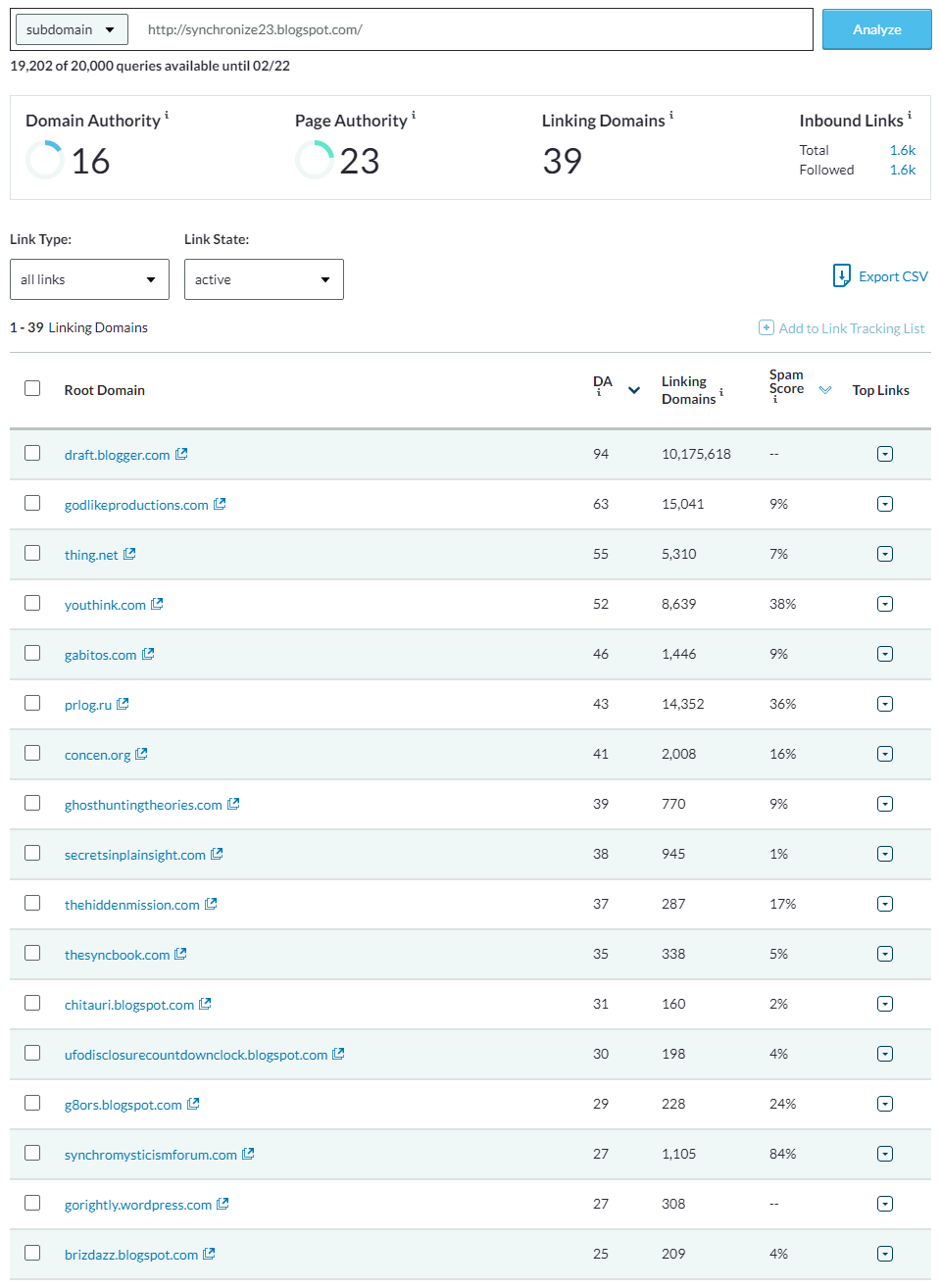Select the checkbox next to prlog.ru
The image size is (940, 1288).
[31, 703]
